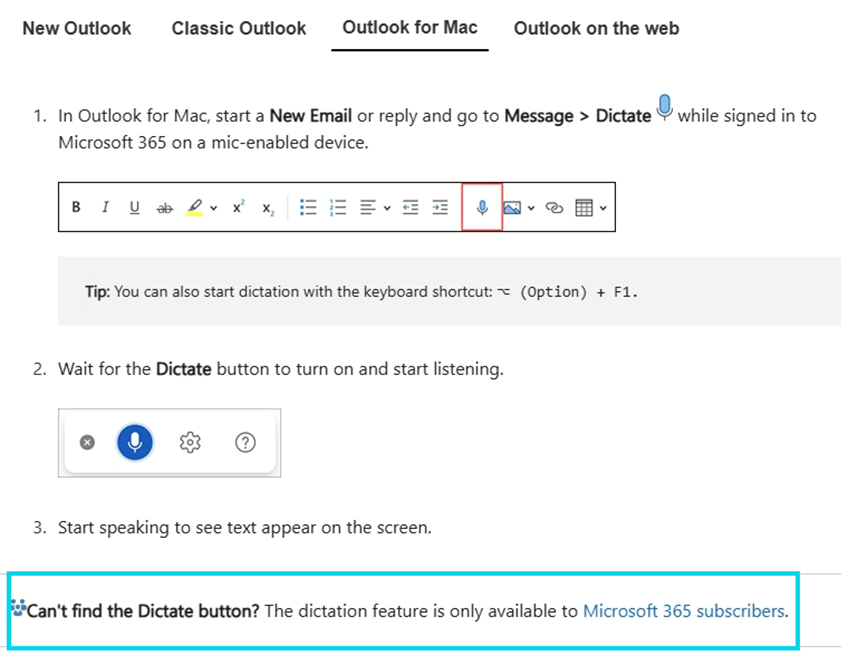
Task: Apply Superscript formatting
Action: pyautogui.click(x=238, y=206)
